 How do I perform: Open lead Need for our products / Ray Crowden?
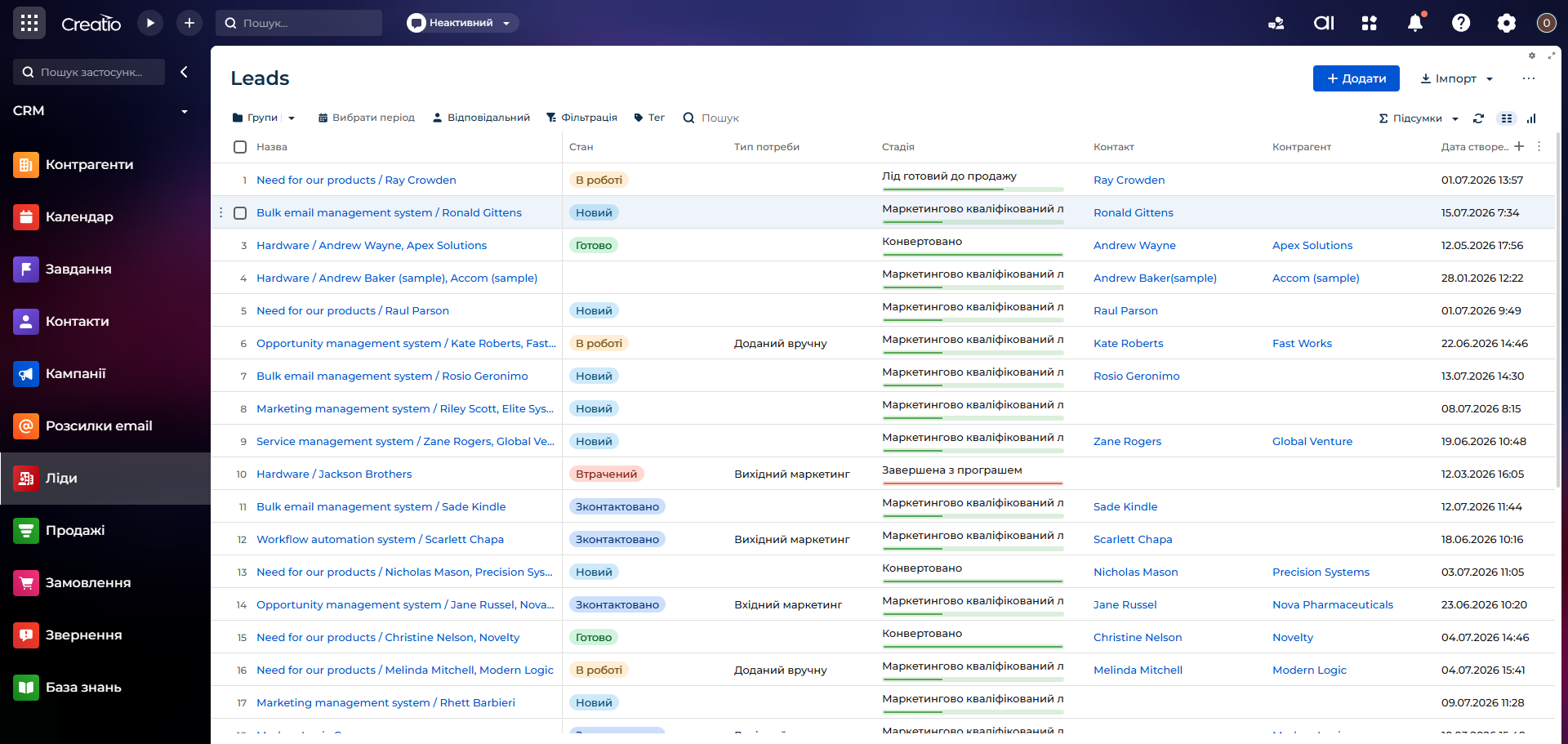pyautogui.click(x=356, y=180)
